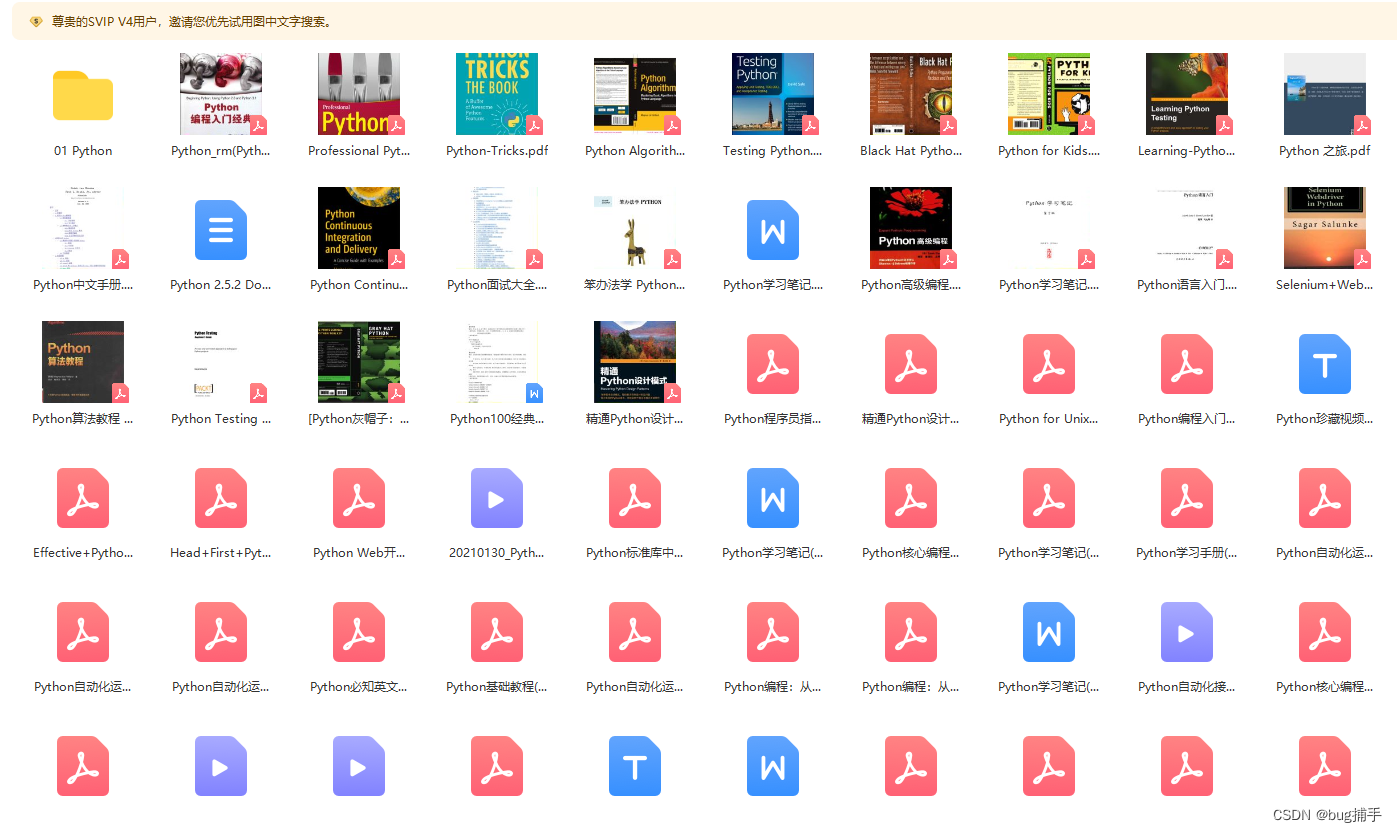Open the Head+First+Pyt... PDF icon
Viewport: 1397px width, 832px height.
(221, 498)
